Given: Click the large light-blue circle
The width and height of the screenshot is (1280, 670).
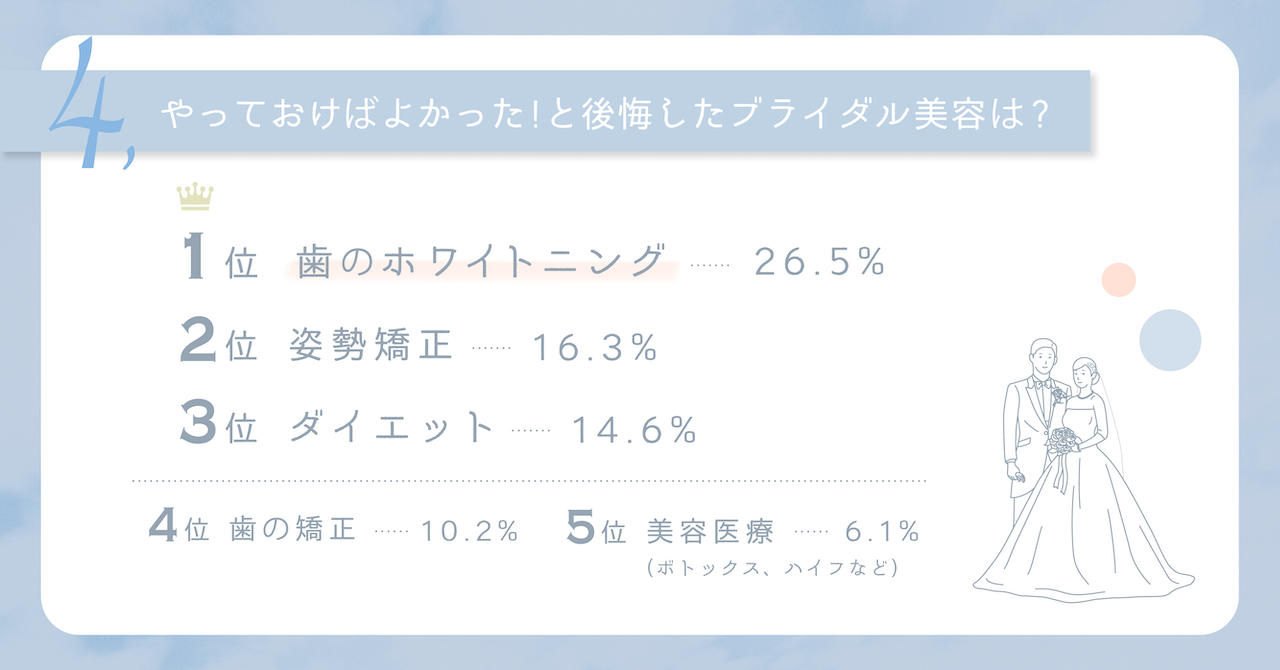Looking at the screenshot, I should (1169, 340).
